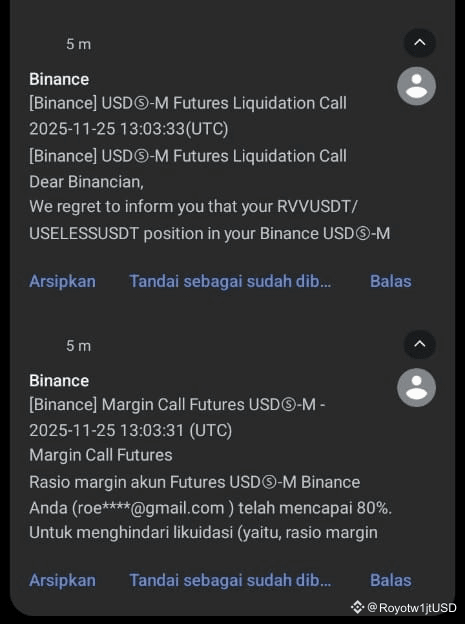The height and width of the screenshot is (624, 465).
Task: Tap the RVVUSDT/USELESSUSDT position message text
Action: pos(209,220)
